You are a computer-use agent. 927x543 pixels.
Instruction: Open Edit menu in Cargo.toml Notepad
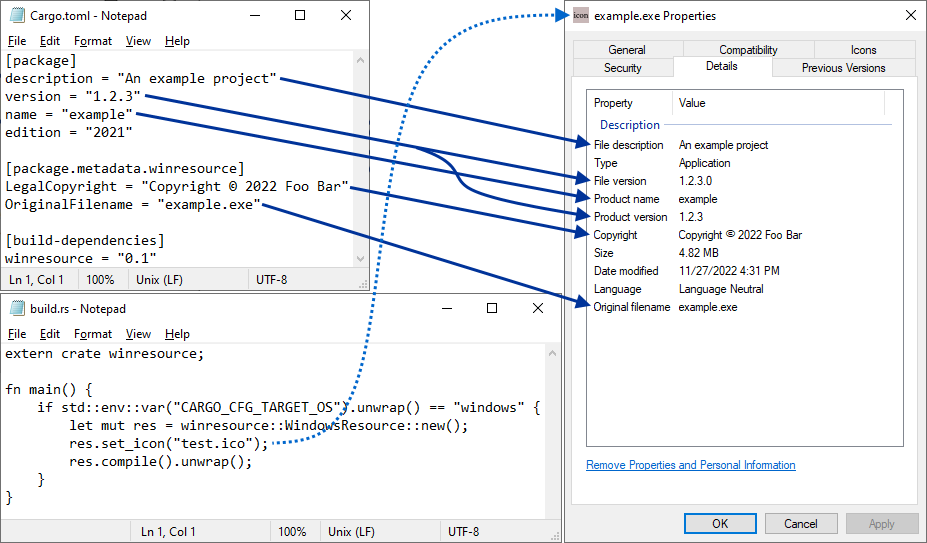coord(50,41)
